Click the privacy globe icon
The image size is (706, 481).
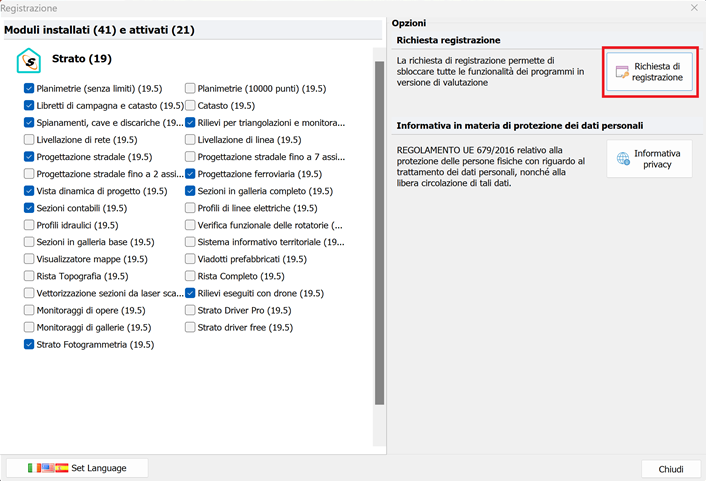pyautogui.click(x=623, y=159)
